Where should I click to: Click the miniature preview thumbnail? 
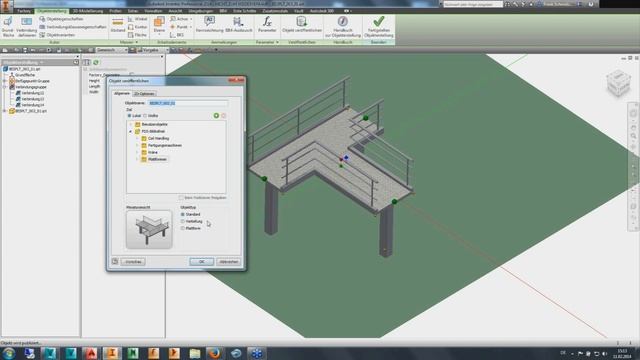149,229
